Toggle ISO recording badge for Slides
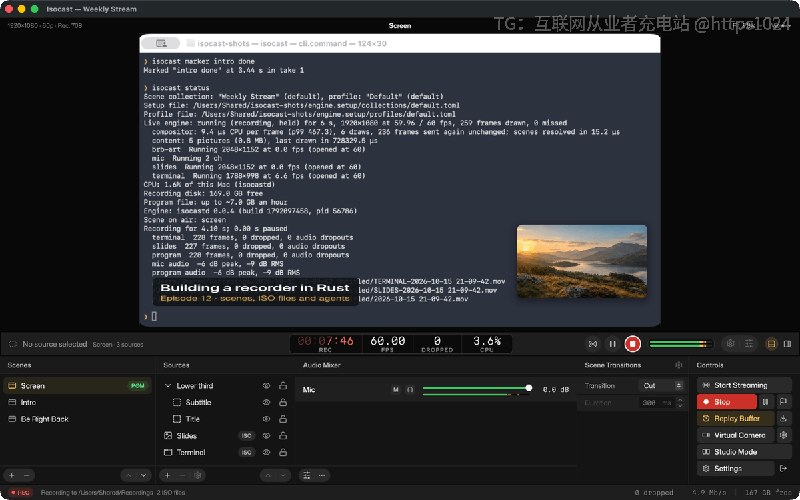 point(246,436)
